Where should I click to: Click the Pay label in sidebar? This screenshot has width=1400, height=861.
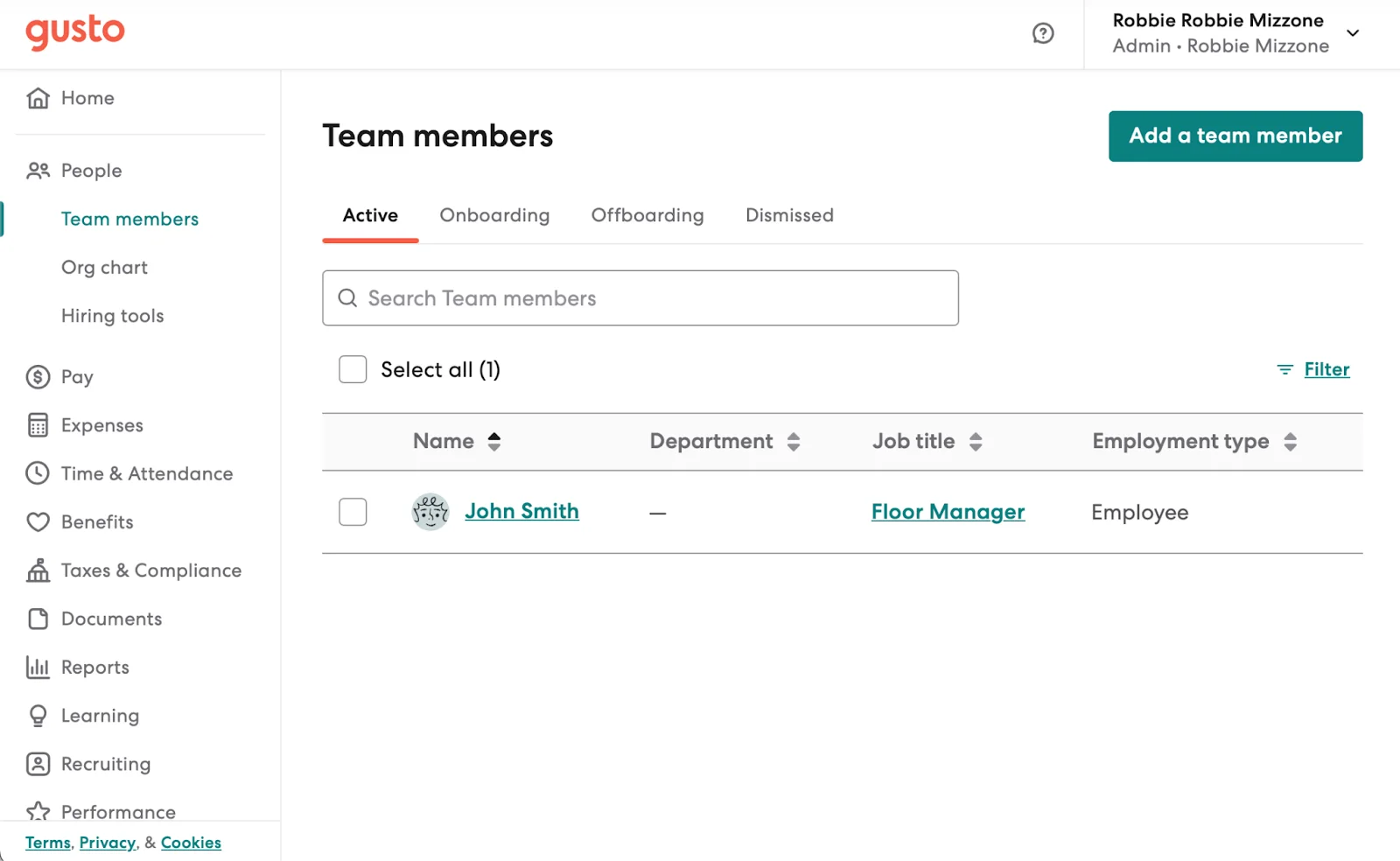click(x=77, y=377)
